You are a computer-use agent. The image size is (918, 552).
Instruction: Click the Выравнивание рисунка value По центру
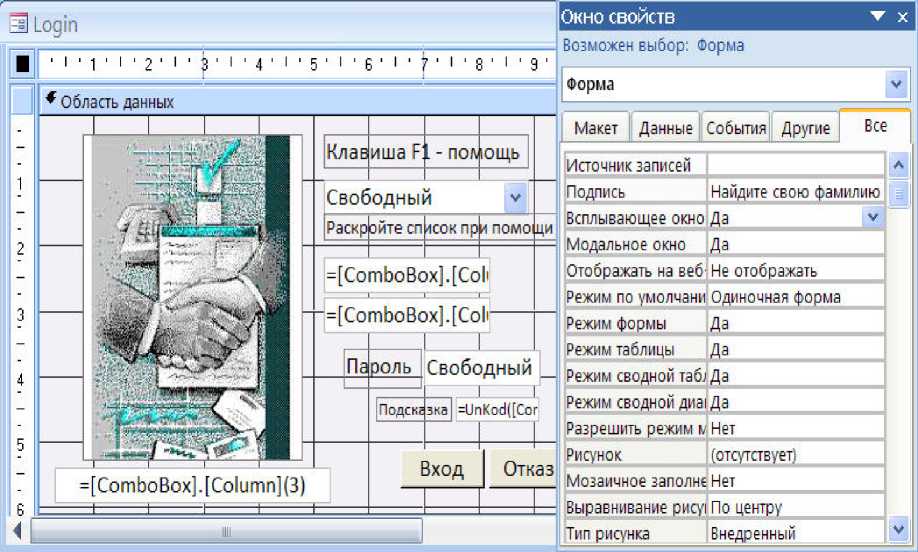point(796,508)
